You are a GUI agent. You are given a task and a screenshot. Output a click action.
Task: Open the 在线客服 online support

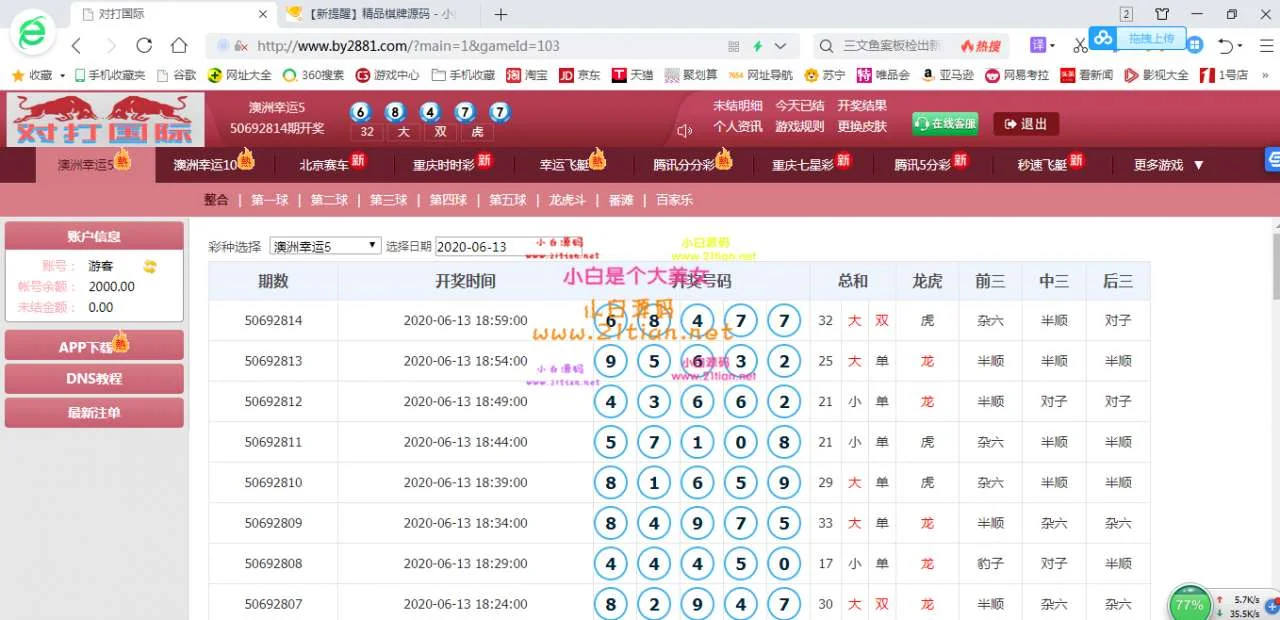(x=944, y=124)
